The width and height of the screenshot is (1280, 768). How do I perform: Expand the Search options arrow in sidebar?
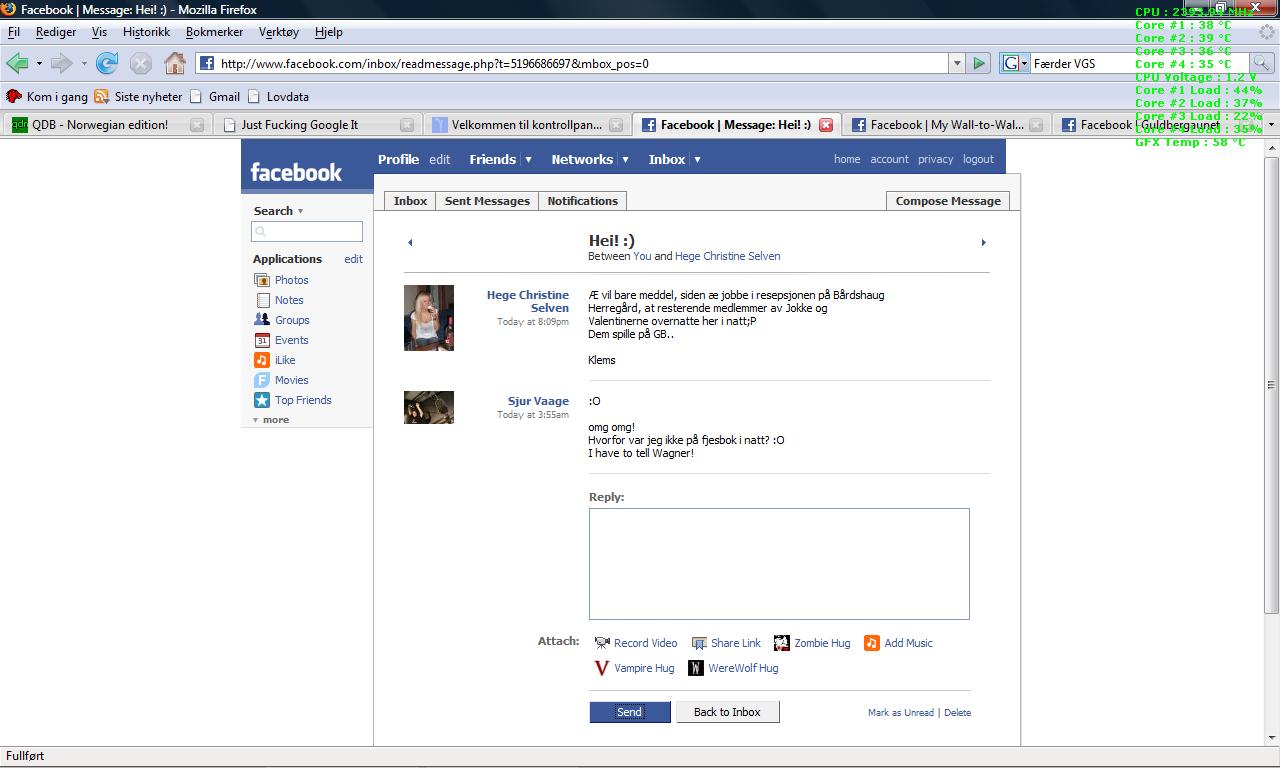[300, 212]
